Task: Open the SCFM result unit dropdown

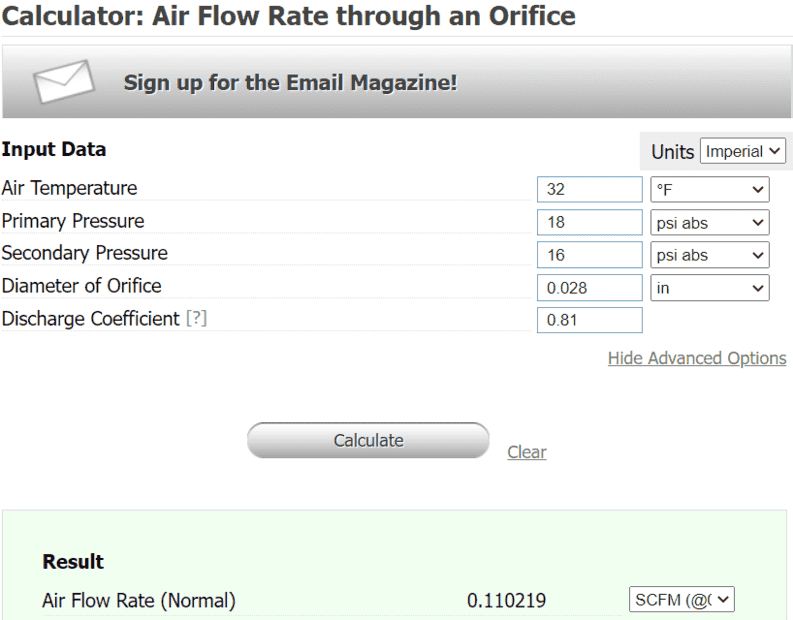Action: (x=682, y=600)
